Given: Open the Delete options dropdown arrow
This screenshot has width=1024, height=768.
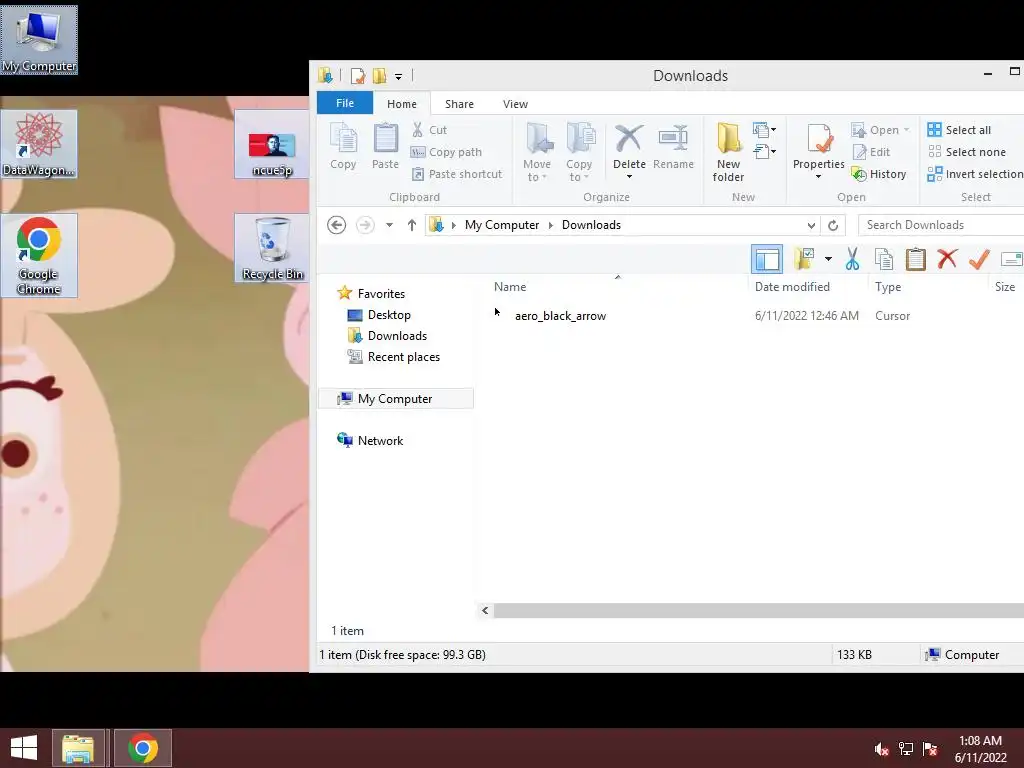Looking at the screenshot, I should coord(630,177).
